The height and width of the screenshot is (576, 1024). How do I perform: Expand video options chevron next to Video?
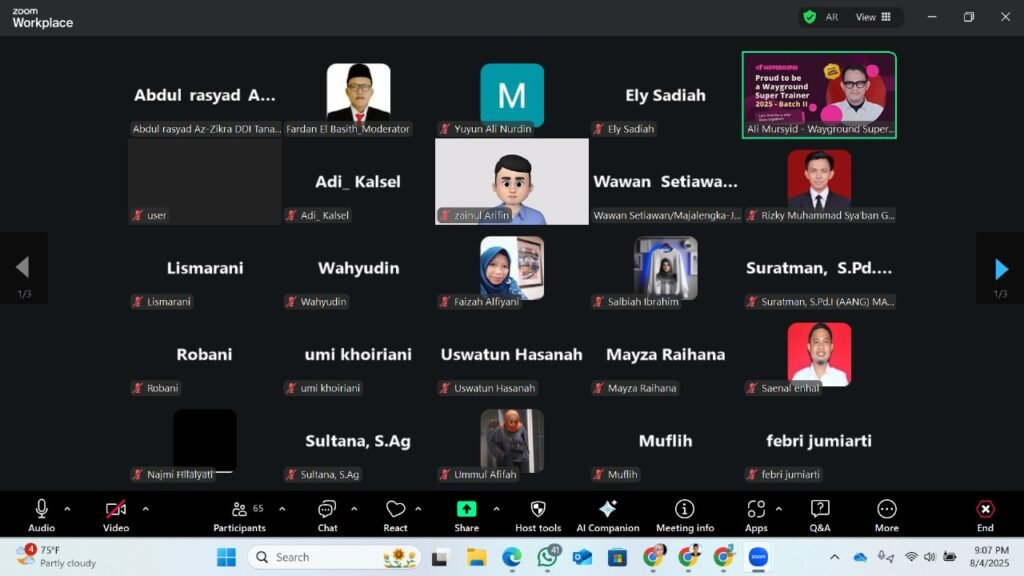(x=145, y=508)
